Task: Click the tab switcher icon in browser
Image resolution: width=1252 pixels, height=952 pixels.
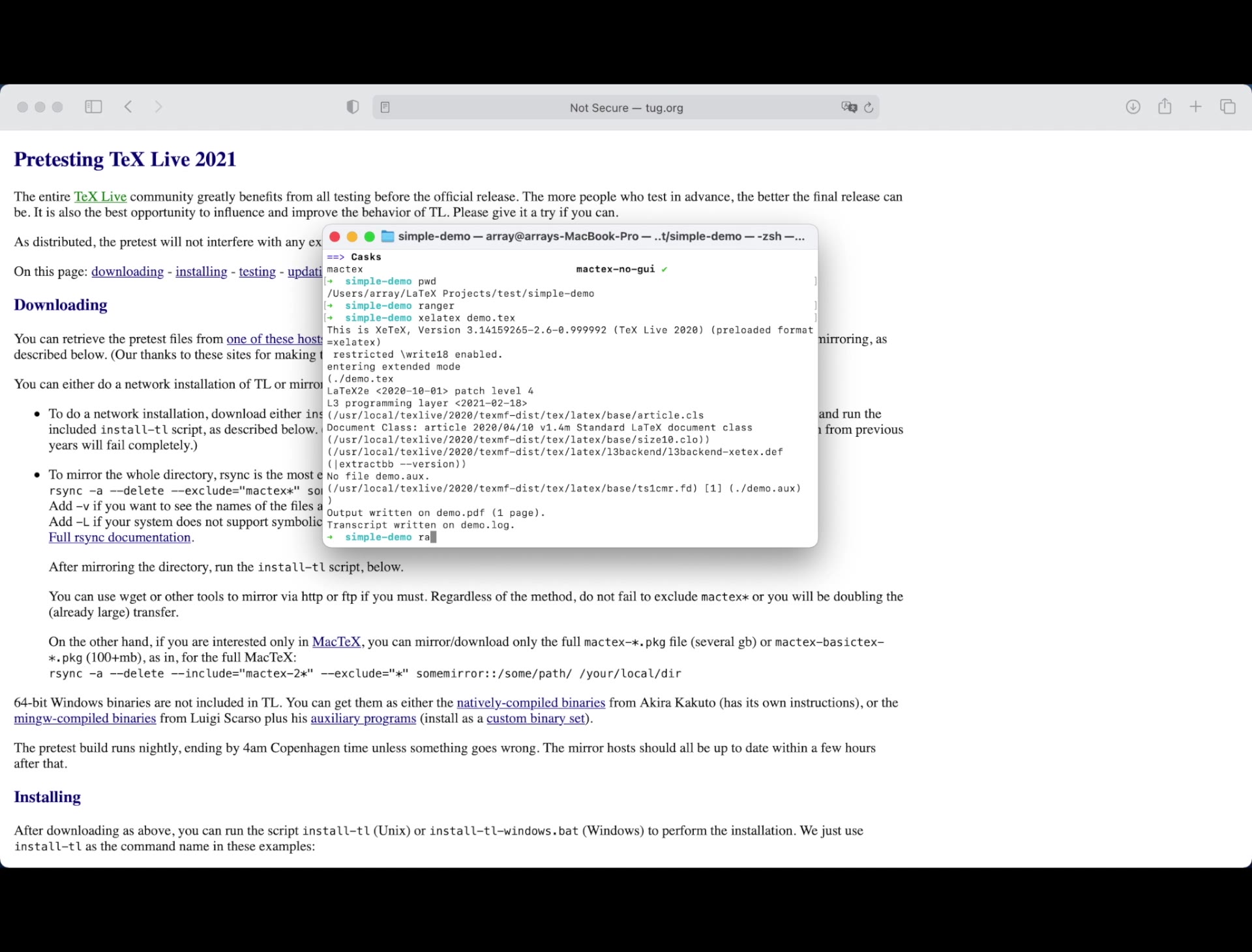Action: coord(1228,107)
